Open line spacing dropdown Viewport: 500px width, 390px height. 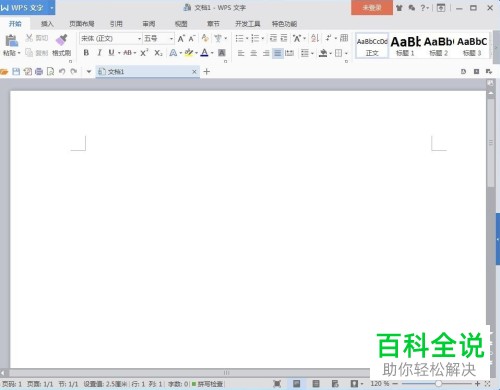tap(307, 53)
